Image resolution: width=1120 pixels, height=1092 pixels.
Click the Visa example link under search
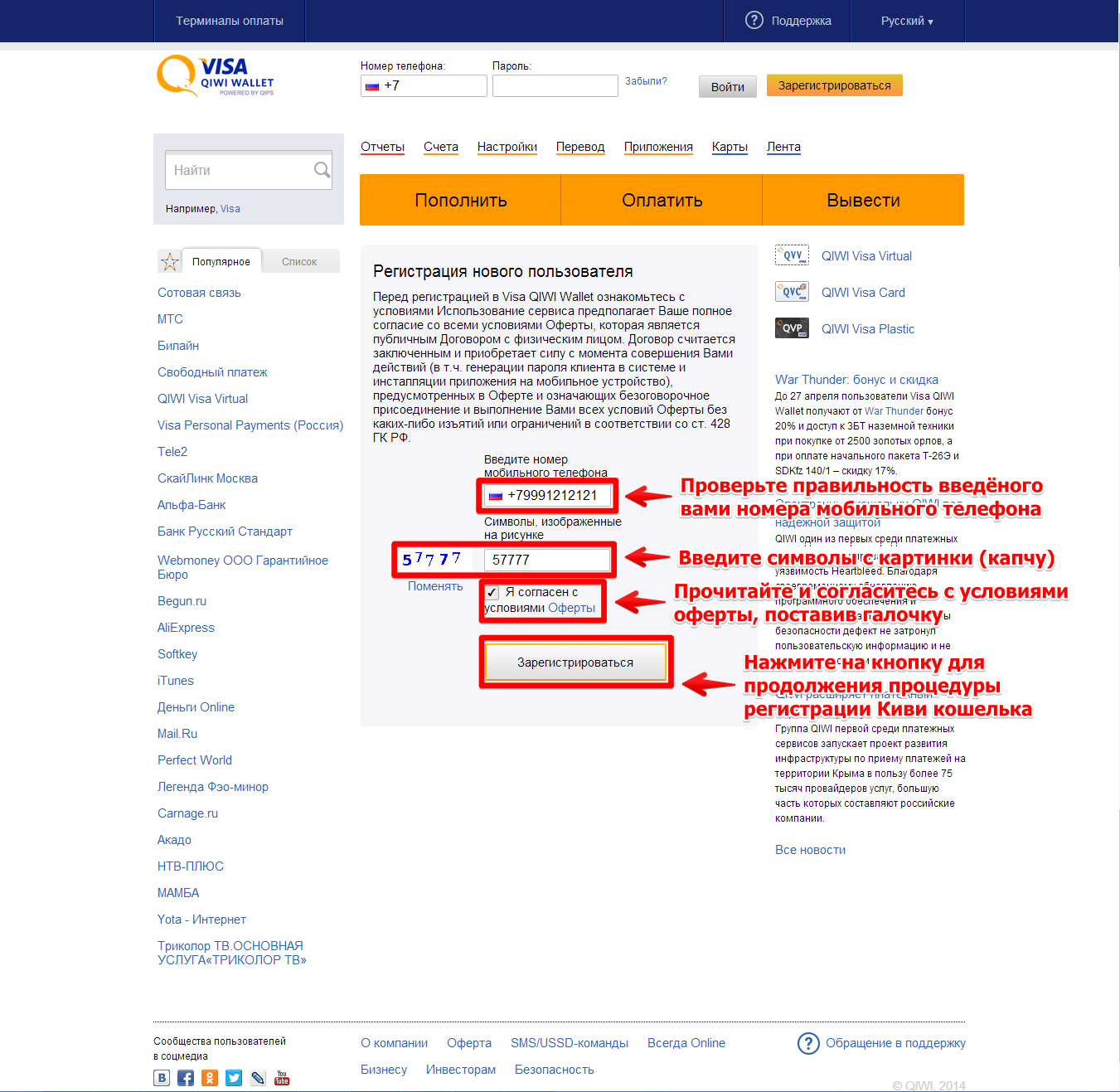(230, 209)
